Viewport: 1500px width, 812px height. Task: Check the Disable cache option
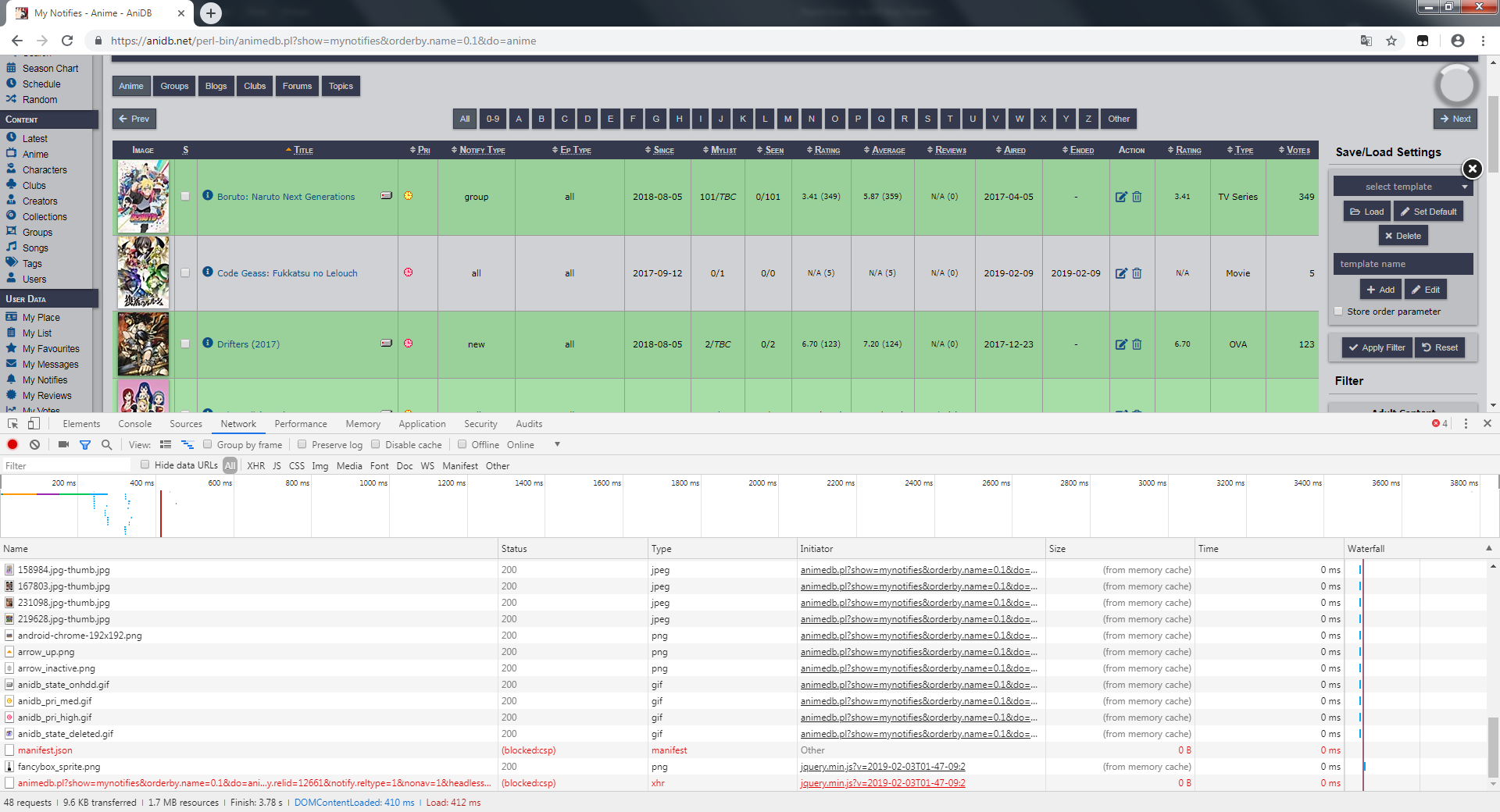[x=376, y=445]
